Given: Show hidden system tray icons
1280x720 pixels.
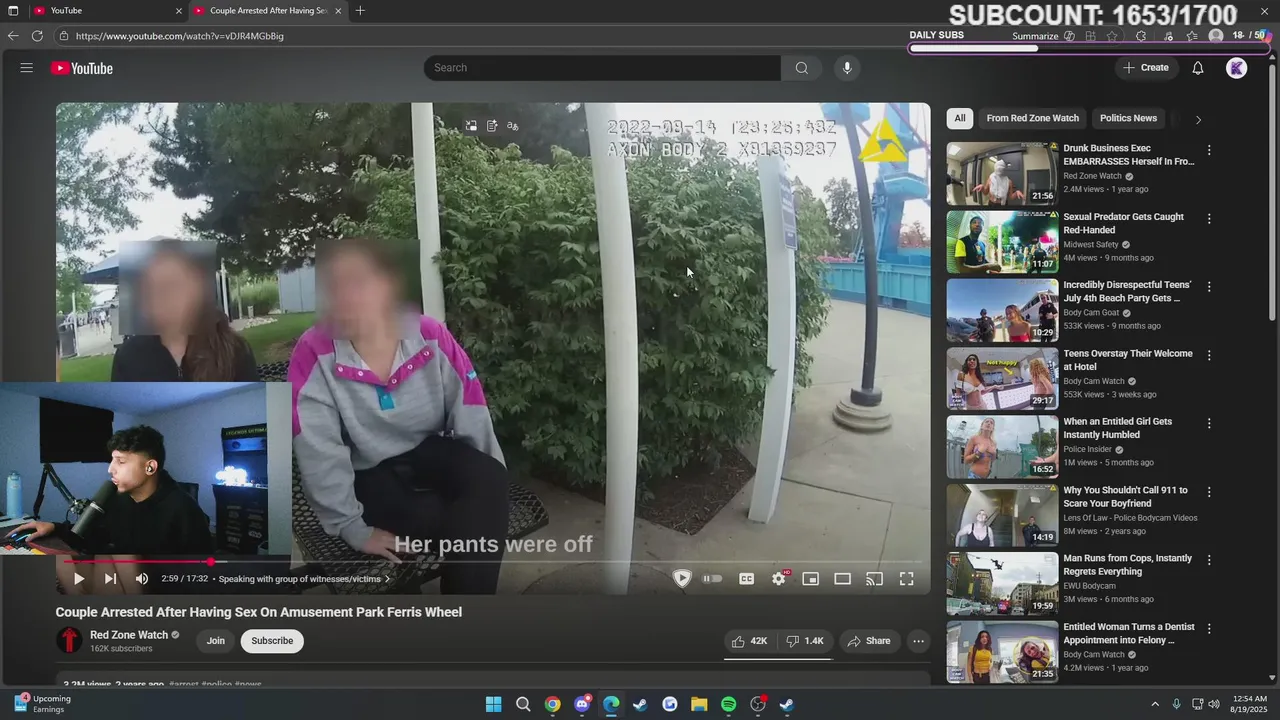Looking at the screenshot, I should [1155, 704].
